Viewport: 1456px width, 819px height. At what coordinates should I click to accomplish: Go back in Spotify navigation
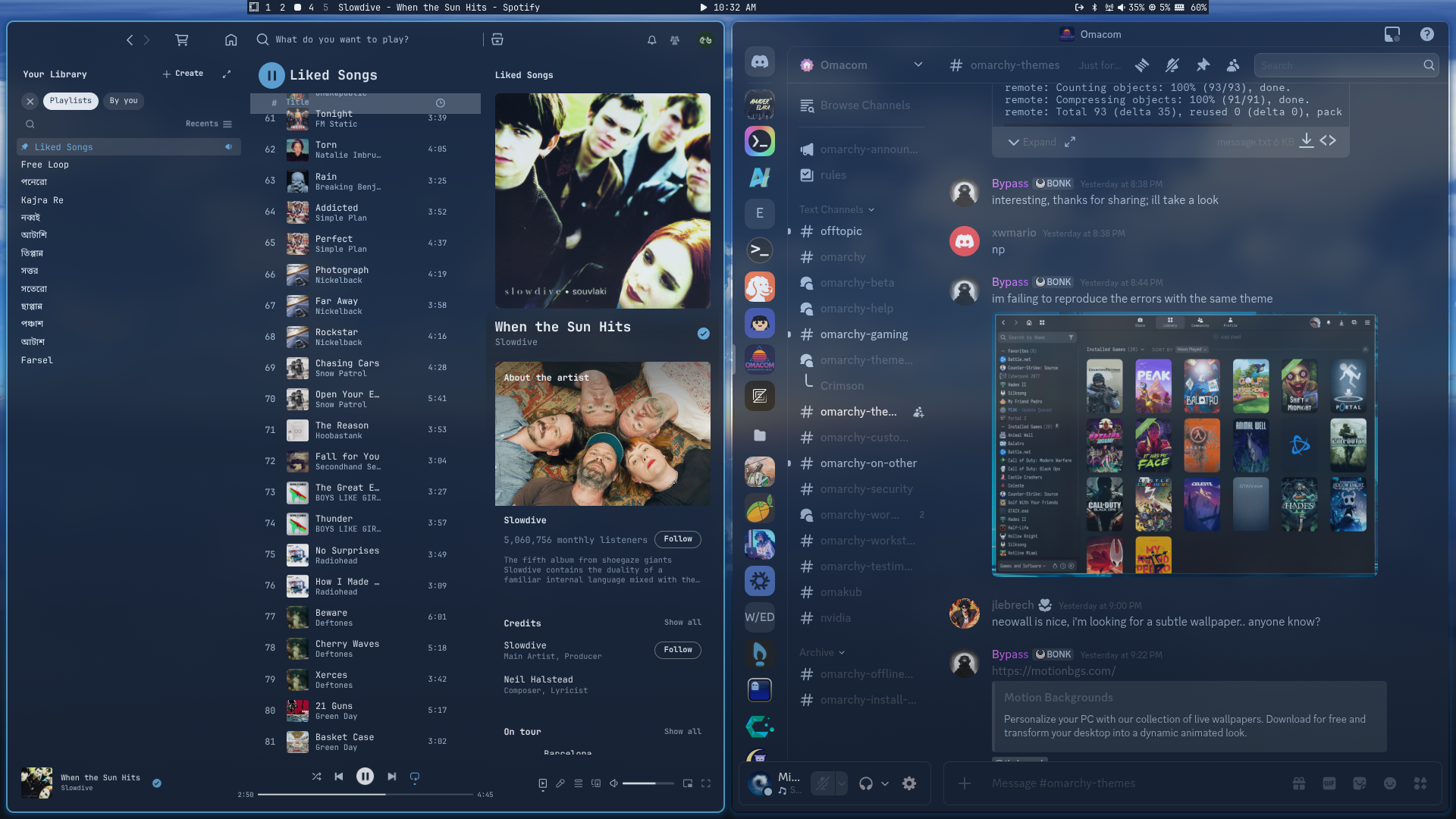point(130,39)
